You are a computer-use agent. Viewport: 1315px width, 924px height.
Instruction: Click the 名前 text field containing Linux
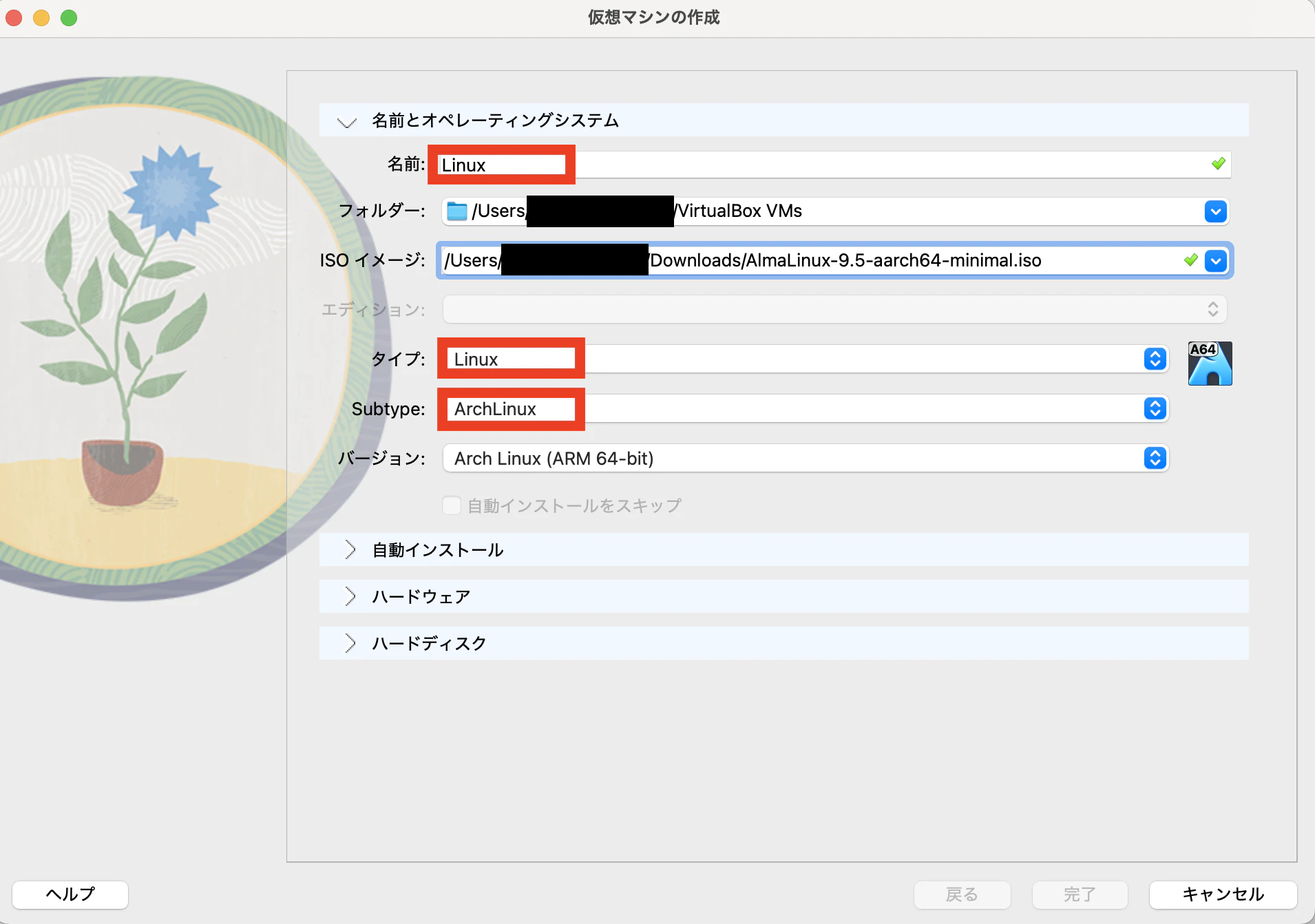point(834,165)
